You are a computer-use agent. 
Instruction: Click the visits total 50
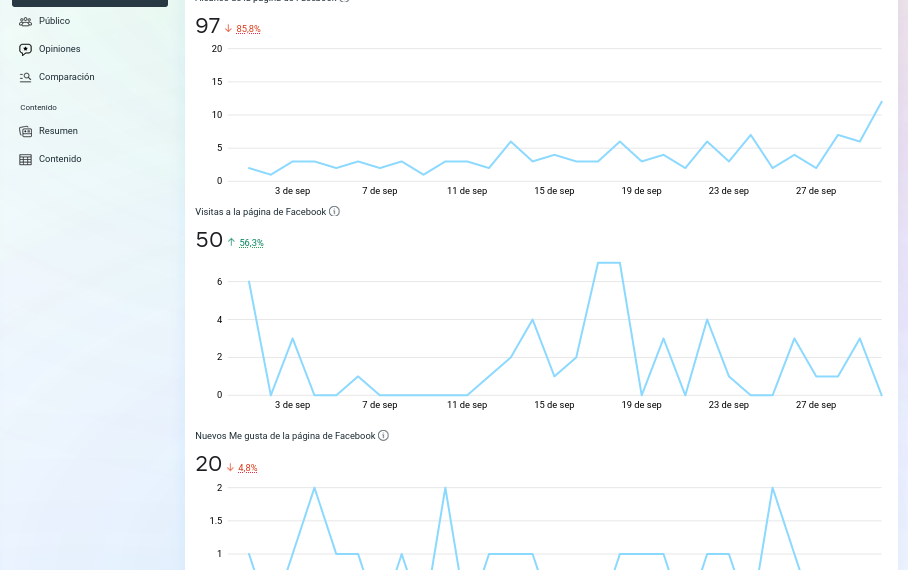209,240
